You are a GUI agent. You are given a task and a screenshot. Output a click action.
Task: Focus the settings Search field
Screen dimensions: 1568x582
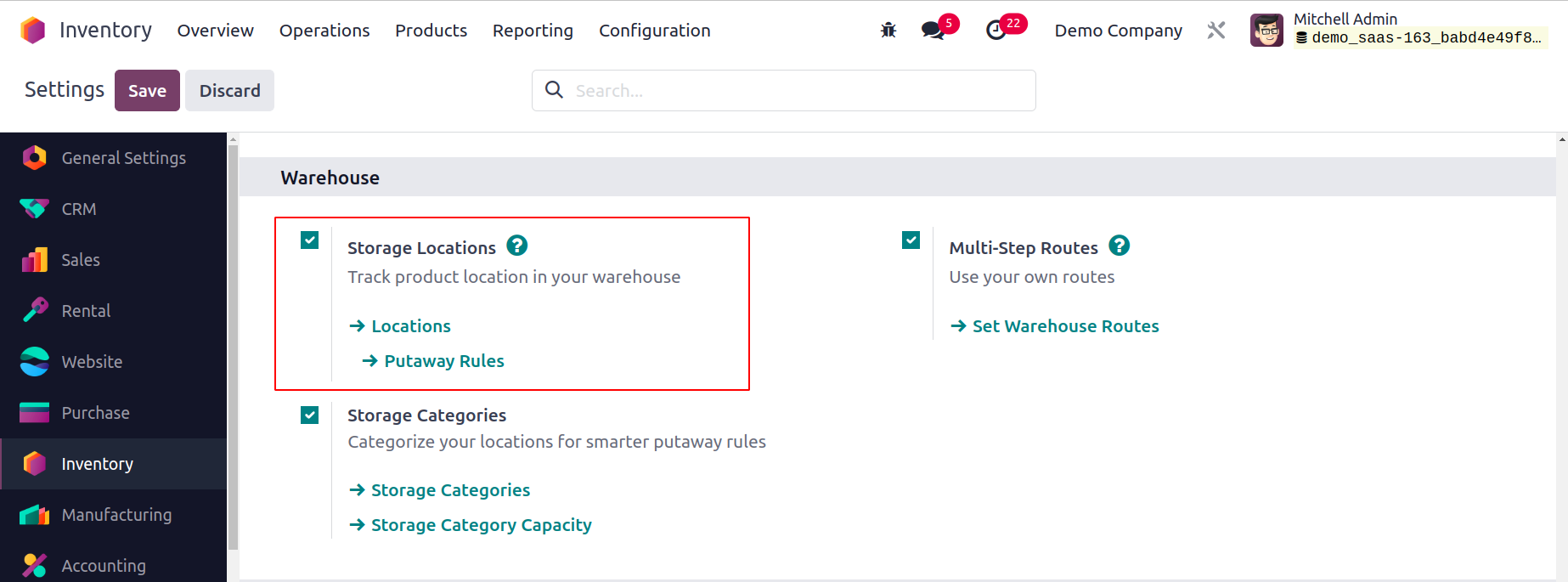click(x=783, y=90)
